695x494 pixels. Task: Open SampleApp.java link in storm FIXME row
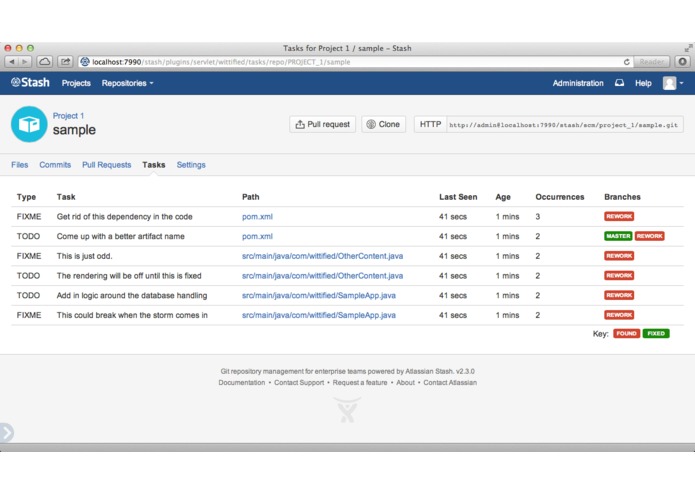319,315
